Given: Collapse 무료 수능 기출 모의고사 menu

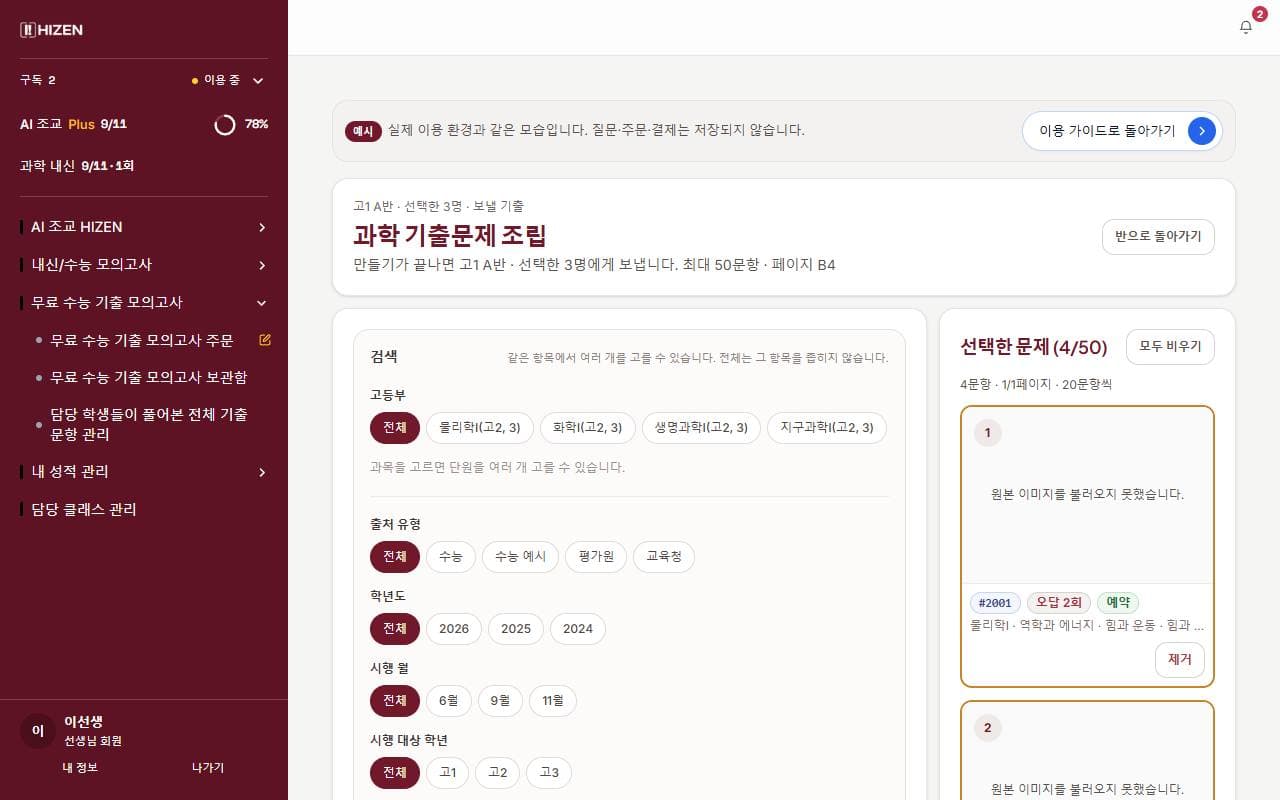Looking at the screenshot, I should [x=144, y=303].
